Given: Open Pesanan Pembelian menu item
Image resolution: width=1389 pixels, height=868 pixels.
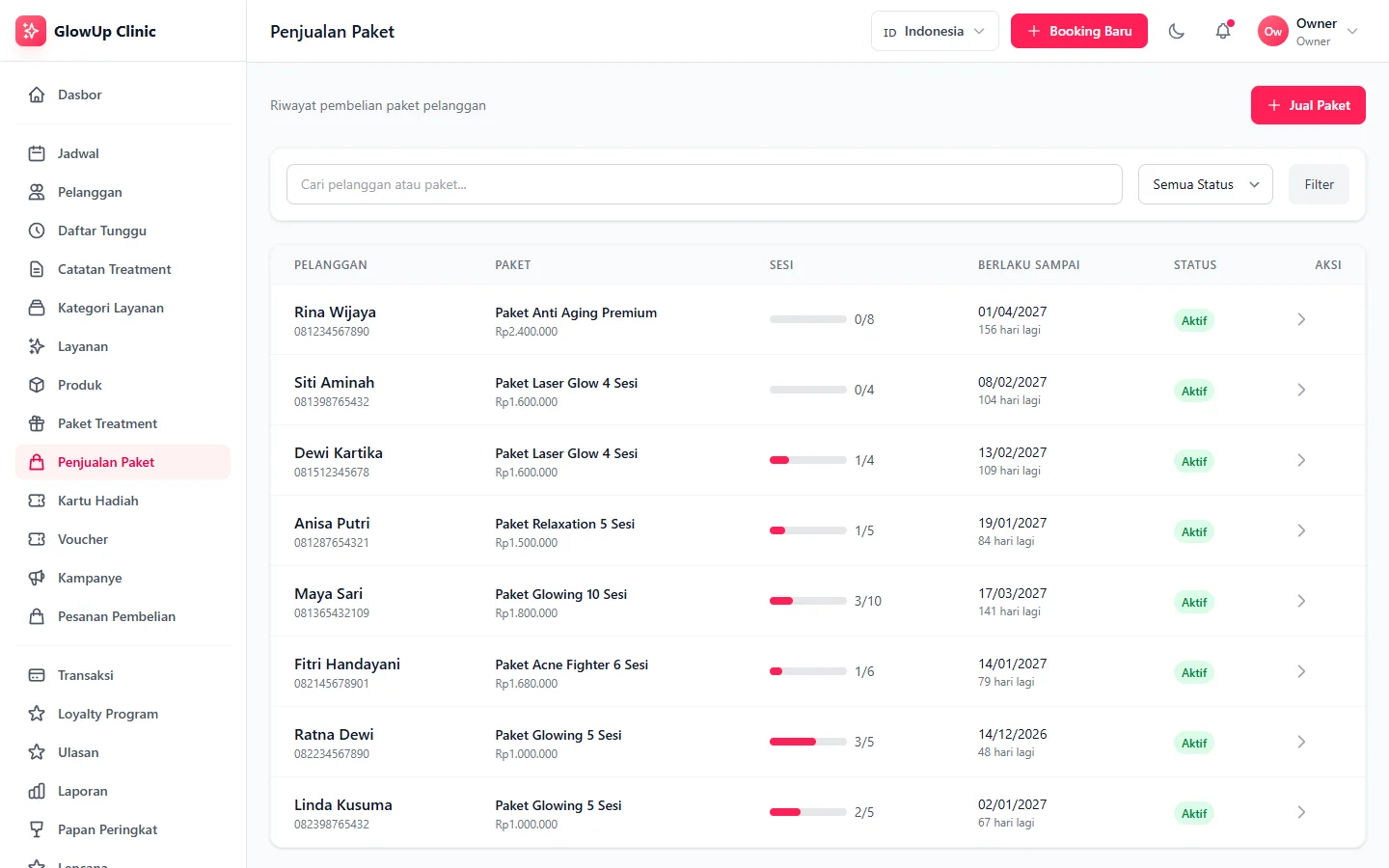Looking at the screenshot, I should click(123, 616).
